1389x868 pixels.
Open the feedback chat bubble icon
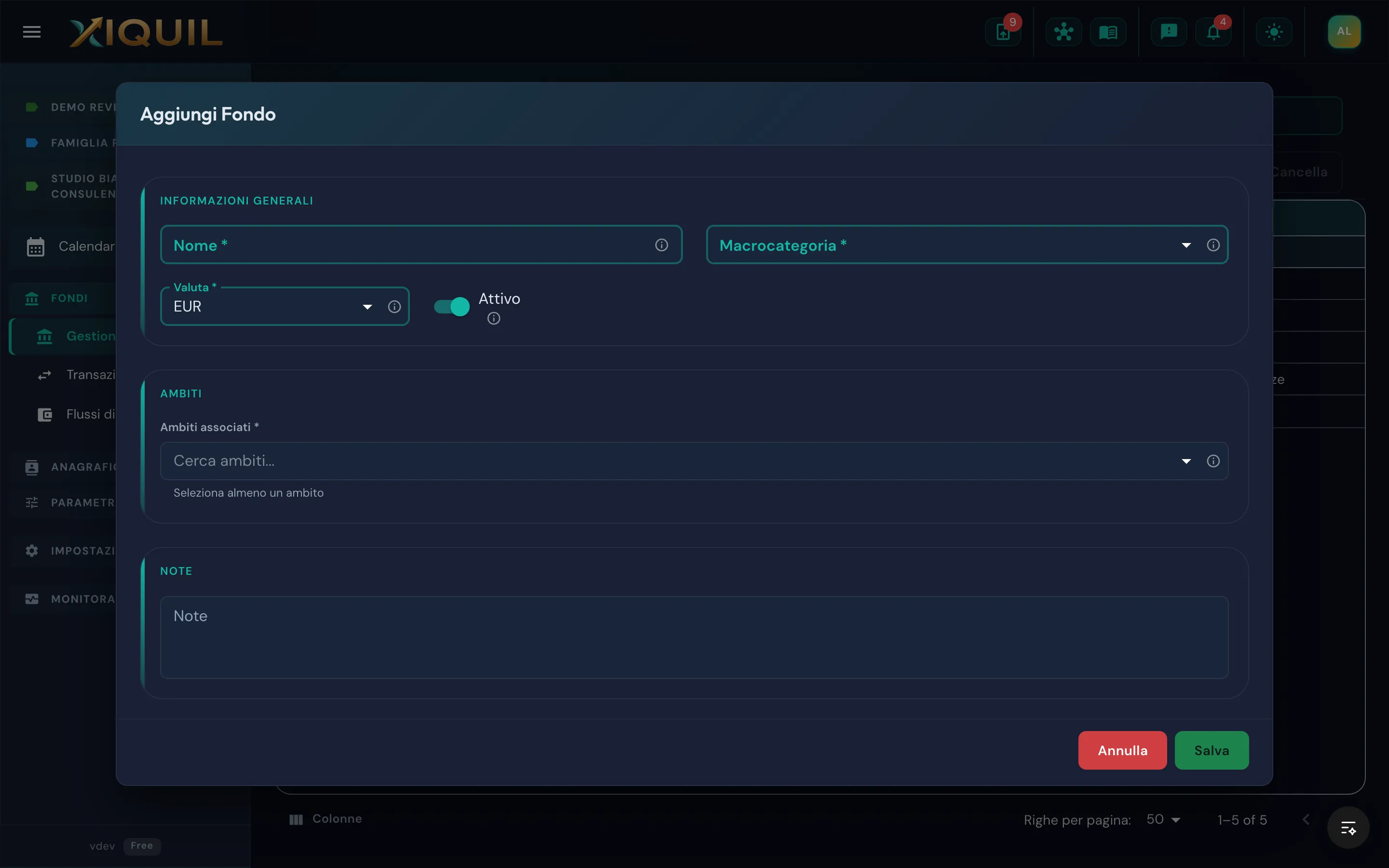click(1169, 31)
